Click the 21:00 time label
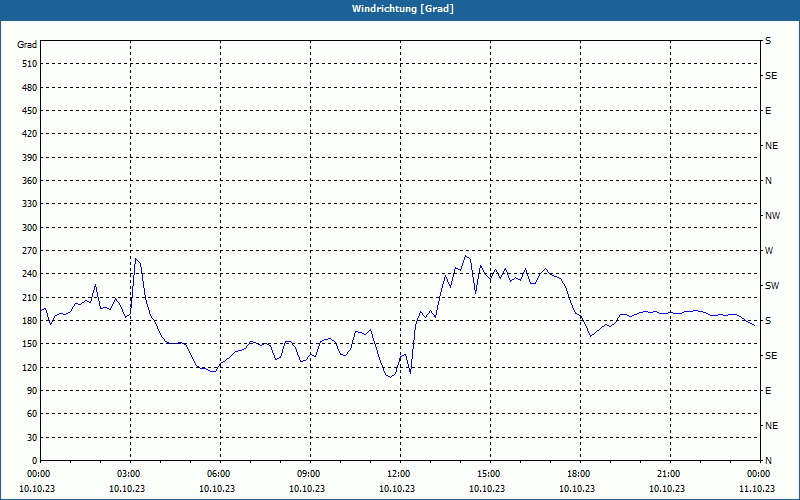This screenshot has height=500, width=800. pyautogui.click(x=667, y=474)
